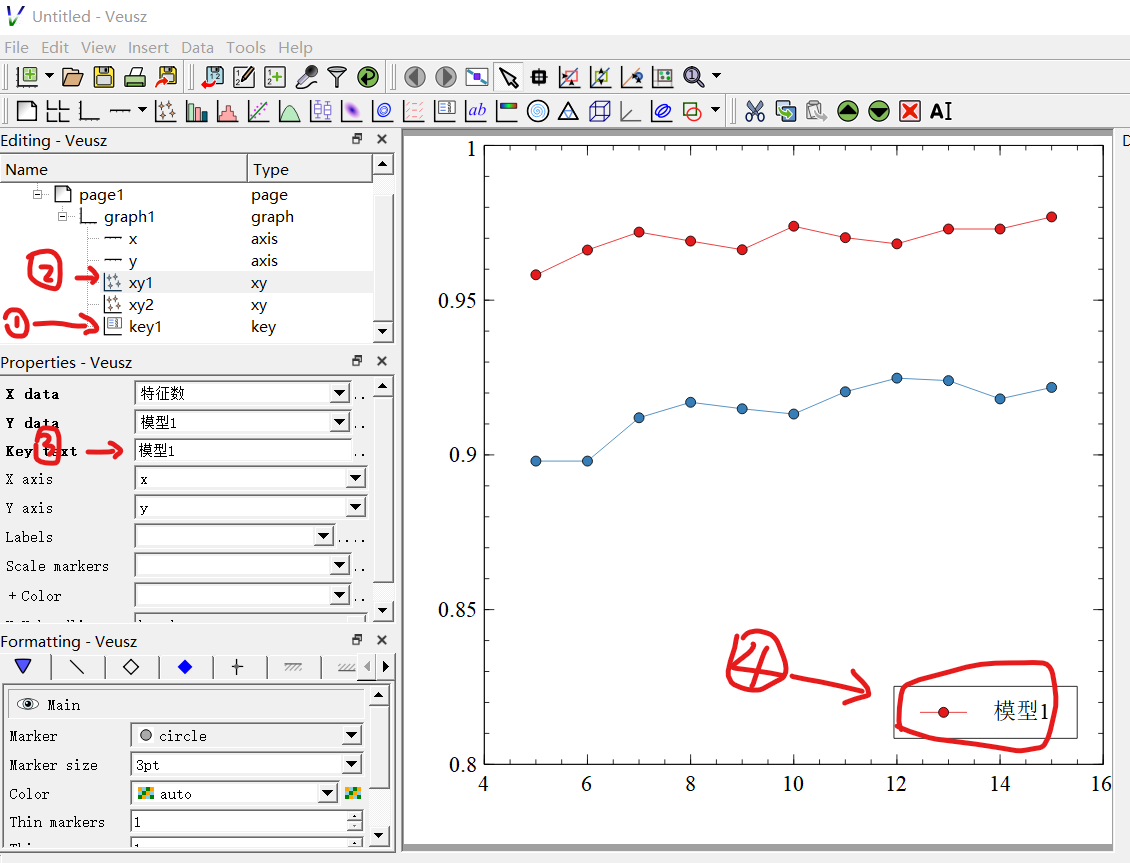Add a 3D scene cube widget
Image resolution: width=1130 pixels, height=863 pixels.
coord(600,111)
